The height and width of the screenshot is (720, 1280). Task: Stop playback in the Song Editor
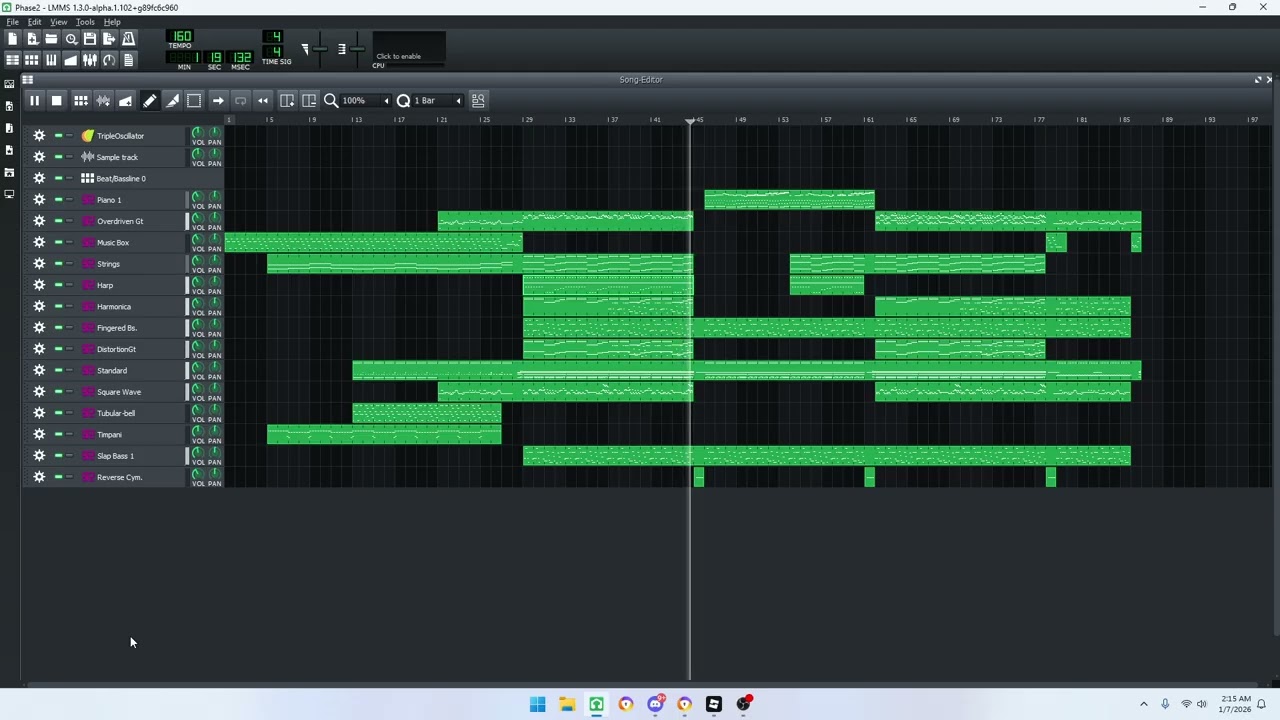pyautogui.click(x=57, y=100)
